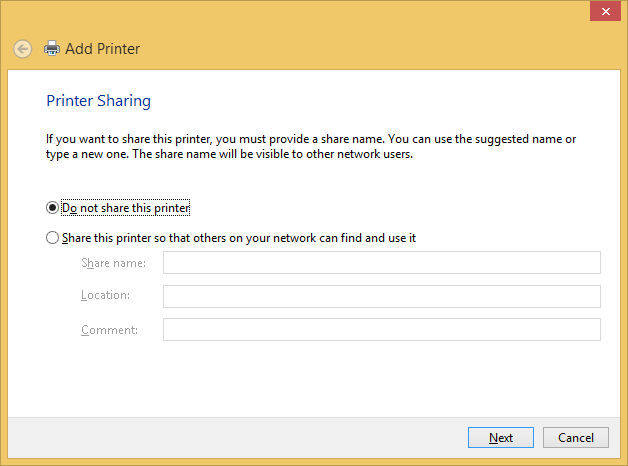Click the 'Location:' field label
Viewport: 628px width, 466px height.
click(x=105, y=296)
